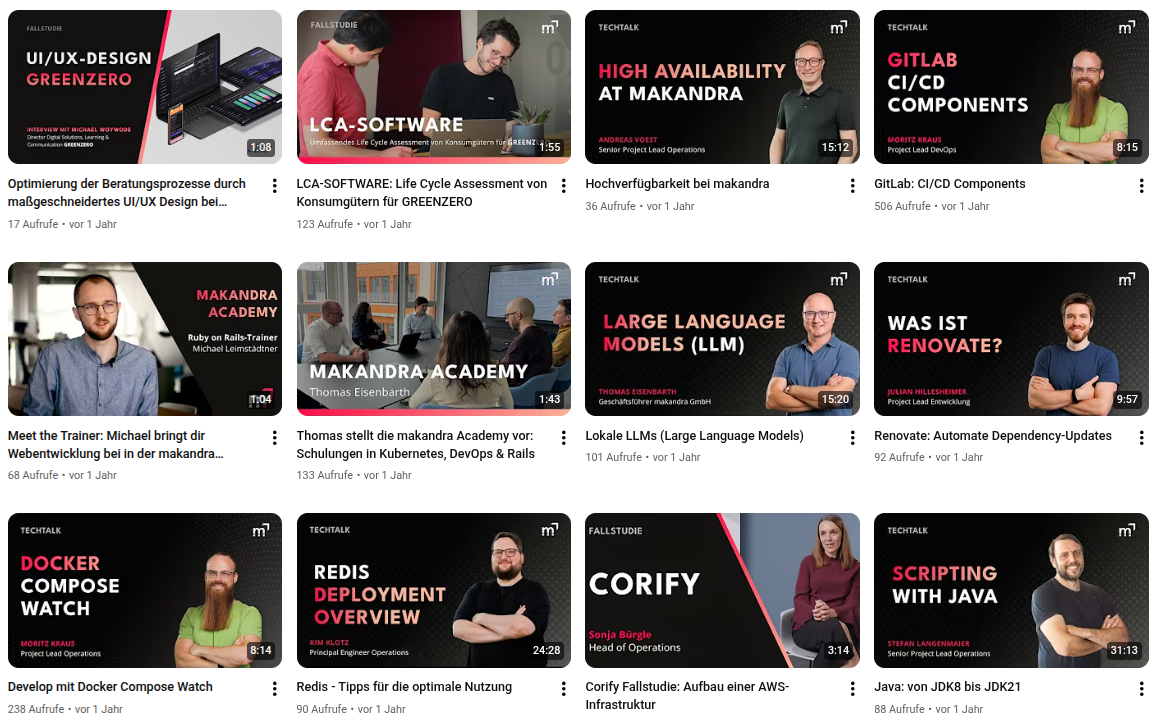Open the Large Language Models (LLM) thumbnail
1160x722 pixels.
click(722, 339)
